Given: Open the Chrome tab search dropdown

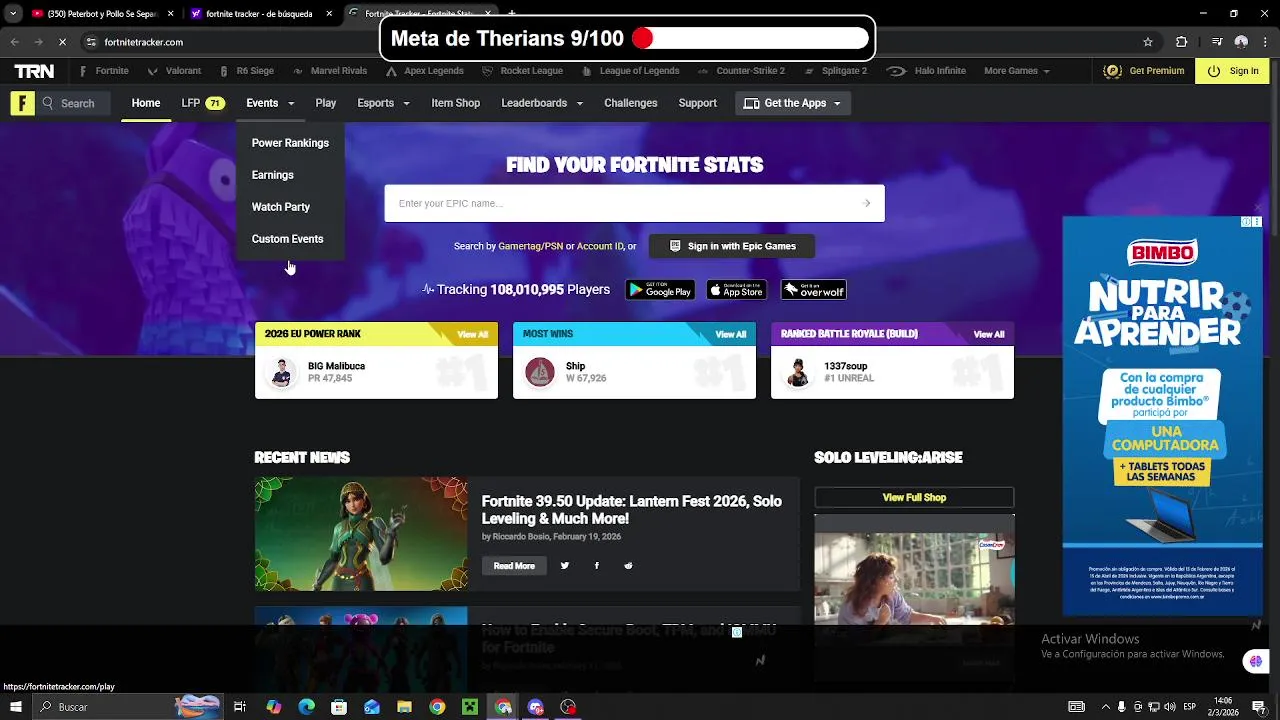Looking at the screenshot, I should pyautogui.click(x=13, y=14).
